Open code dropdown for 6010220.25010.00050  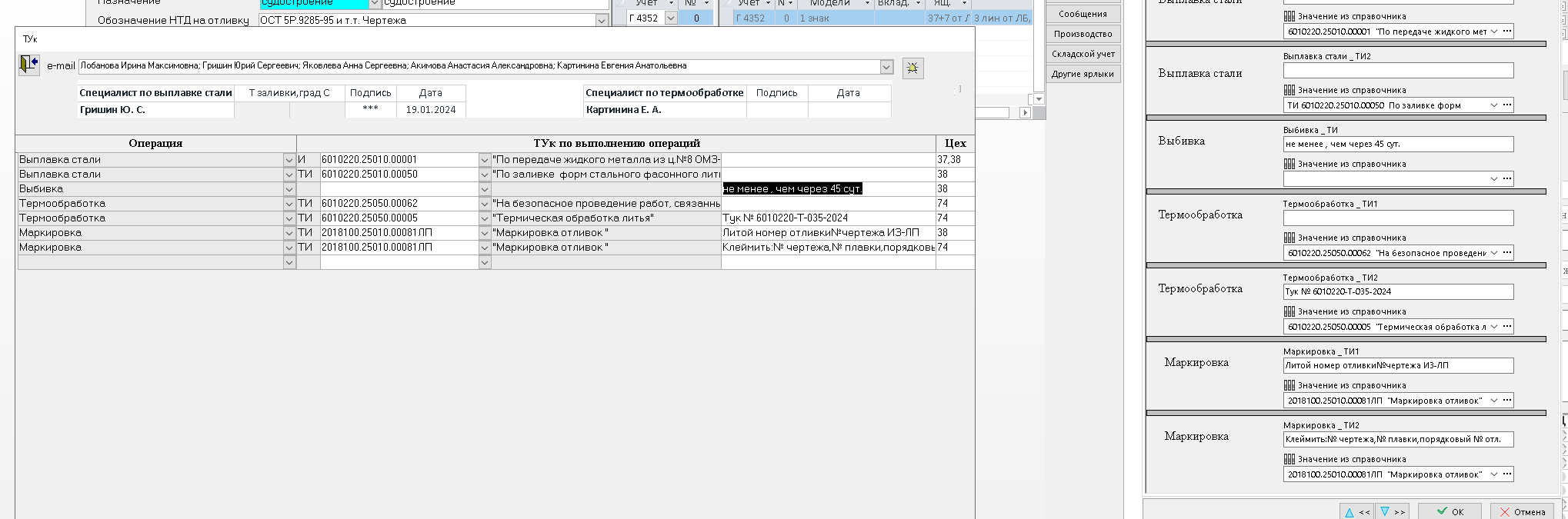(x=485, y=175)
